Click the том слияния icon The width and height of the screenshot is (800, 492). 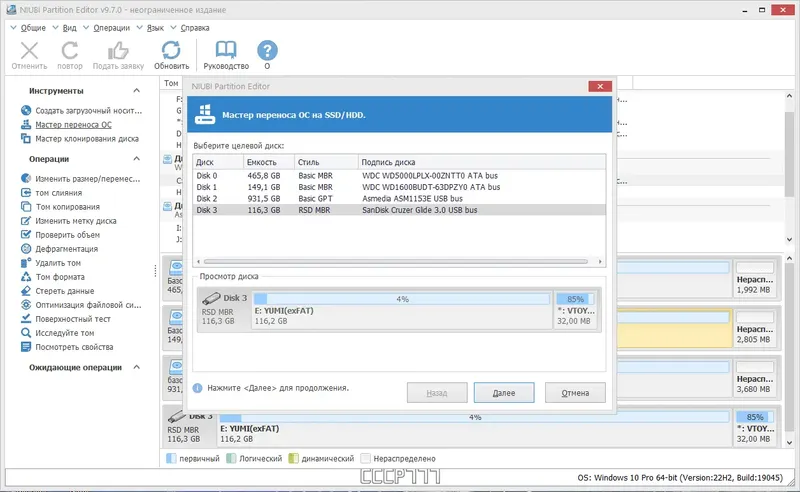click(26, 192)
